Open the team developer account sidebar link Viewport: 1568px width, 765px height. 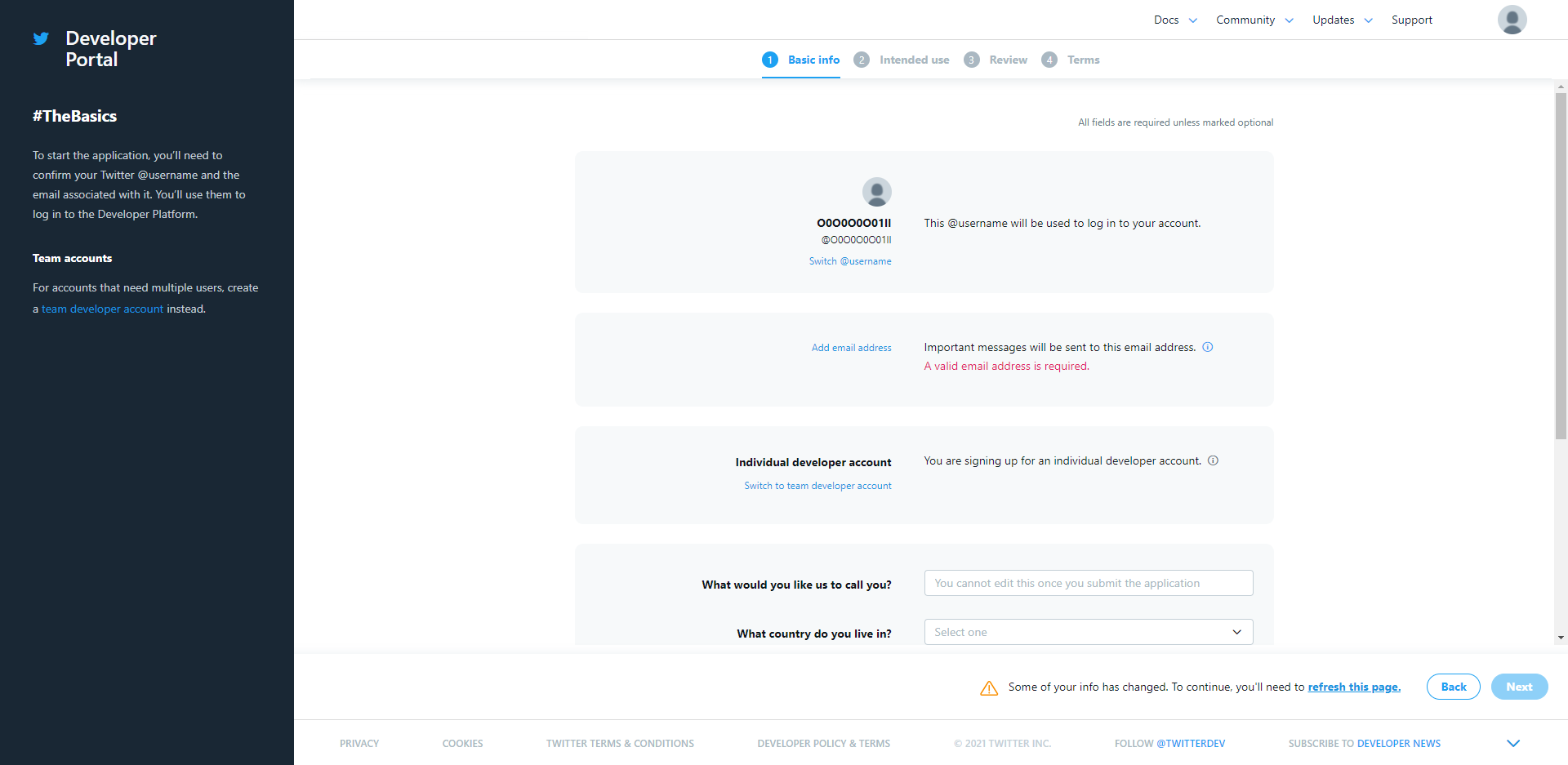click(x=102, y=309)
